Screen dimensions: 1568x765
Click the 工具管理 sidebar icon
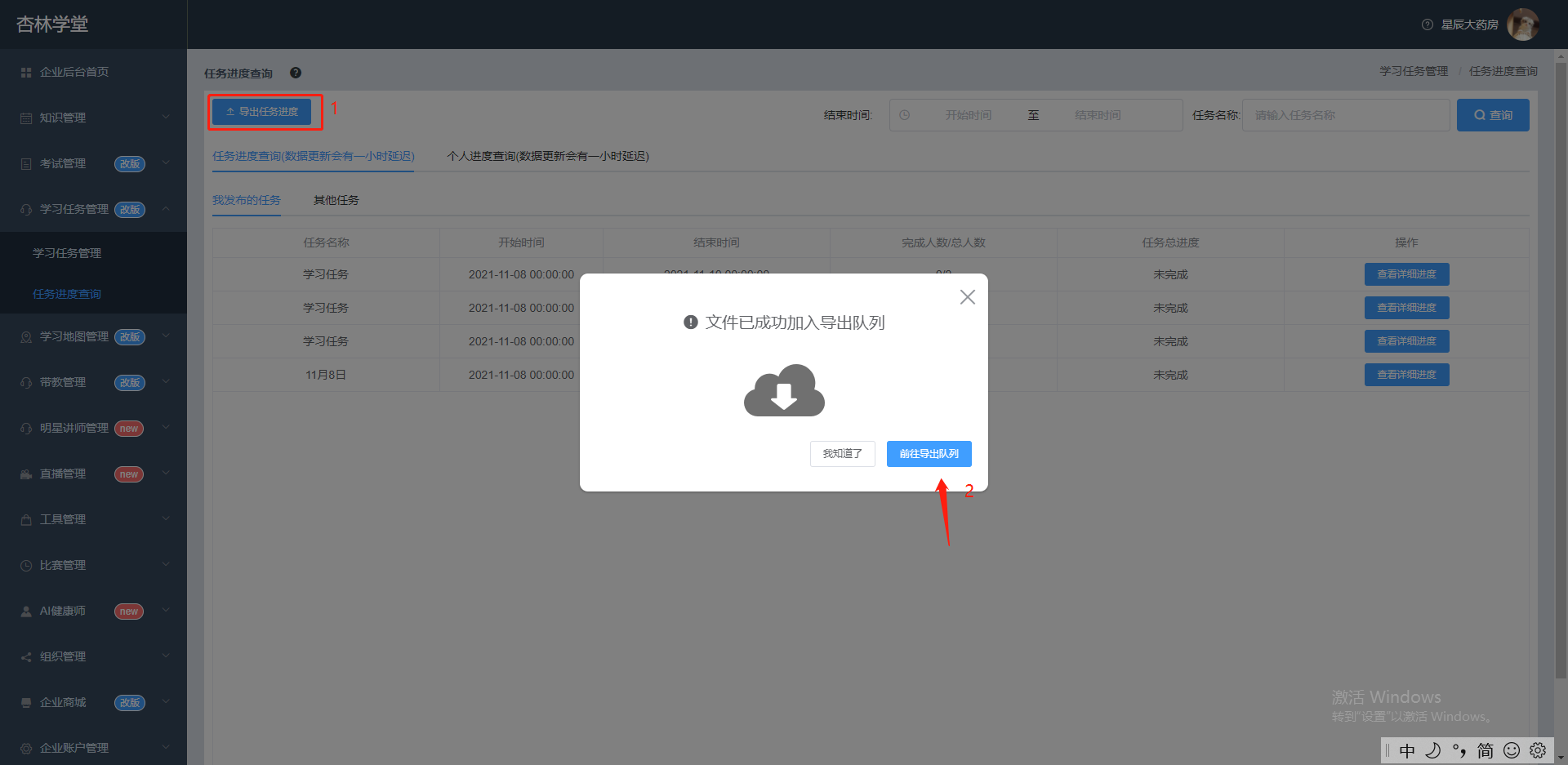click(26, 520)
